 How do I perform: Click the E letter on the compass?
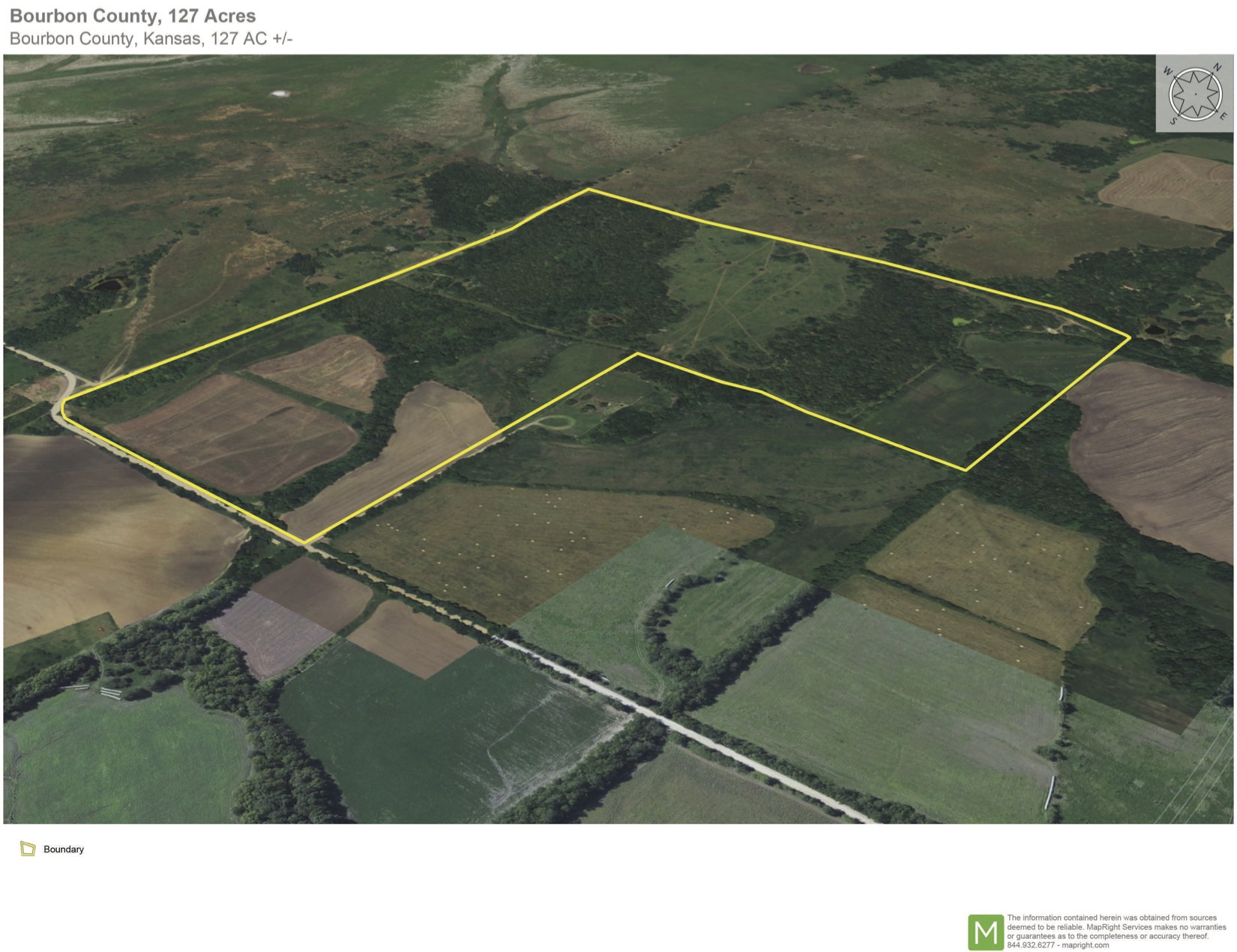point(1223,116)
